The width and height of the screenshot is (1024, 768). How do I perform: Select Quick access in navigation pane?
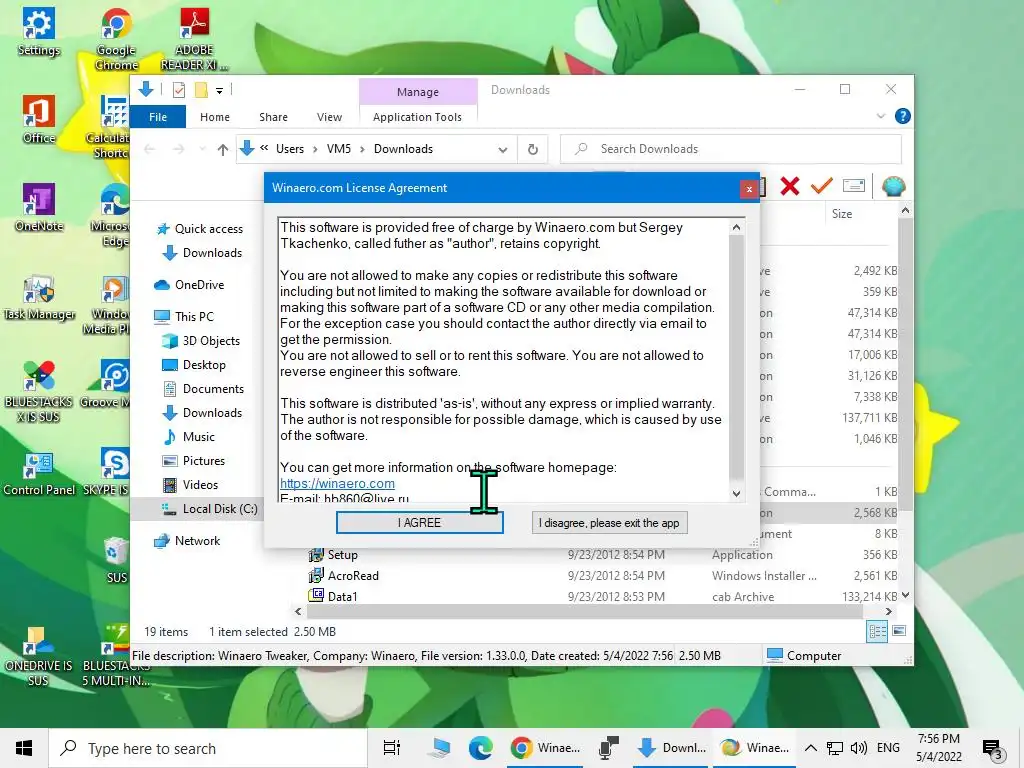pyautogui.click(x=208, y=229)
